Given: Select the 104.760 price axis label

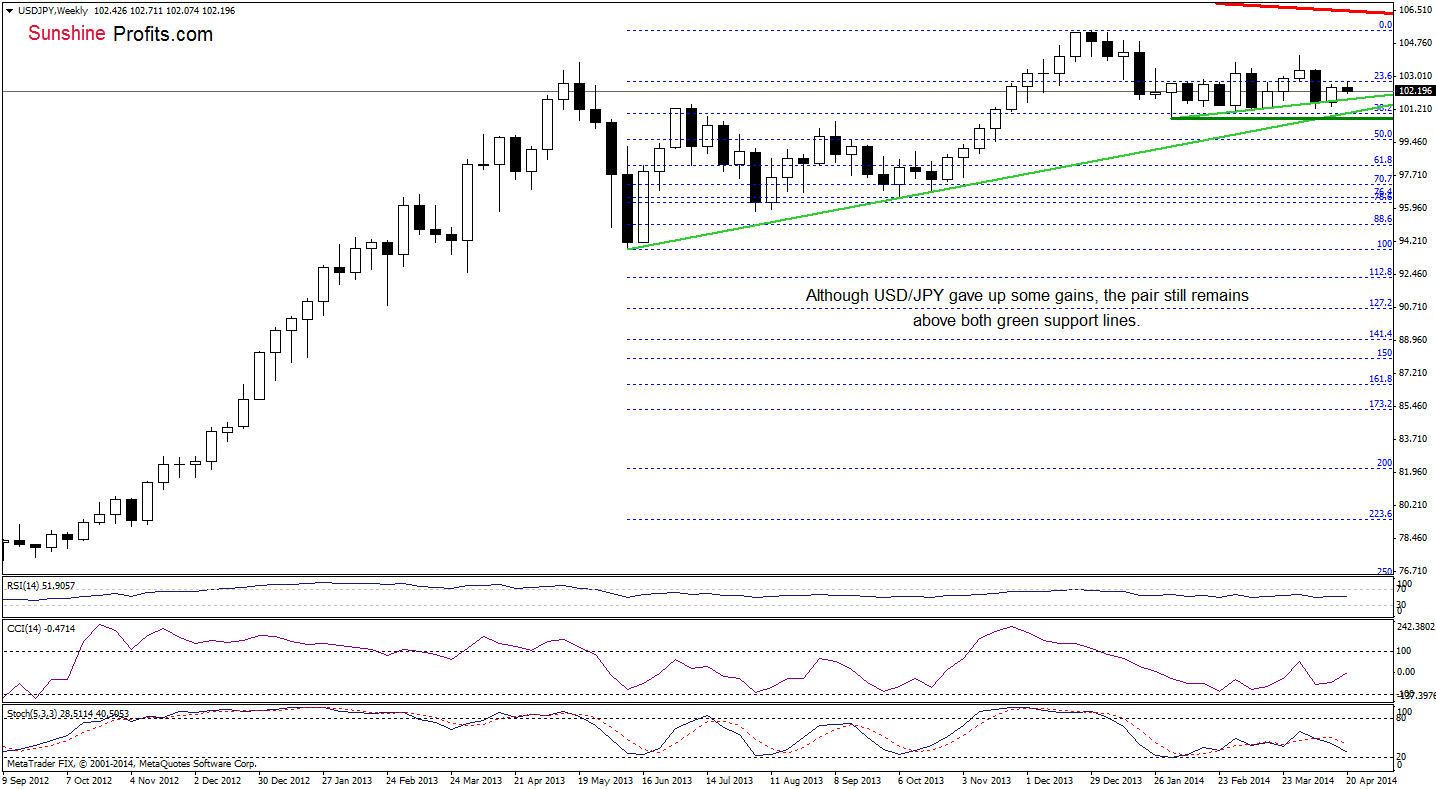Looking at the screenshot, I should coord(1415,43).
